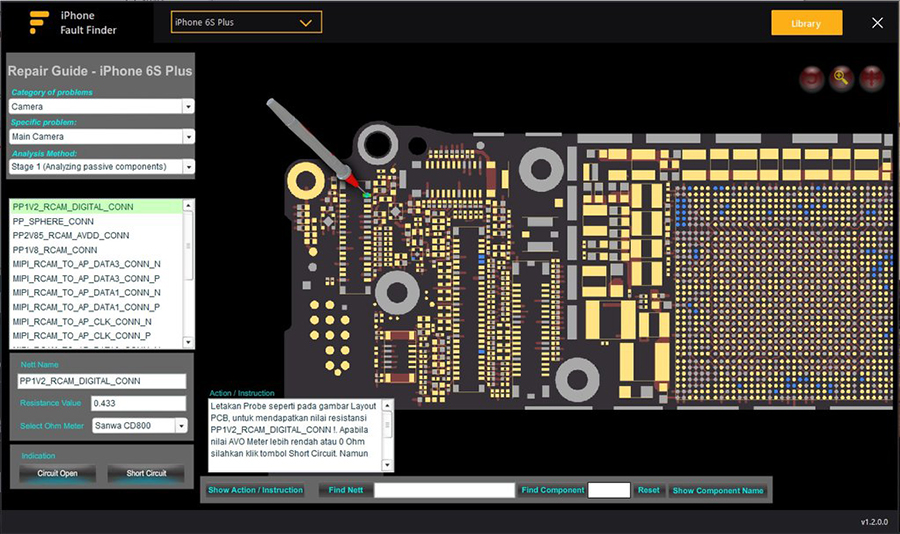Expand the Specific problem Main Camera dropdown

tap(188, 137)
